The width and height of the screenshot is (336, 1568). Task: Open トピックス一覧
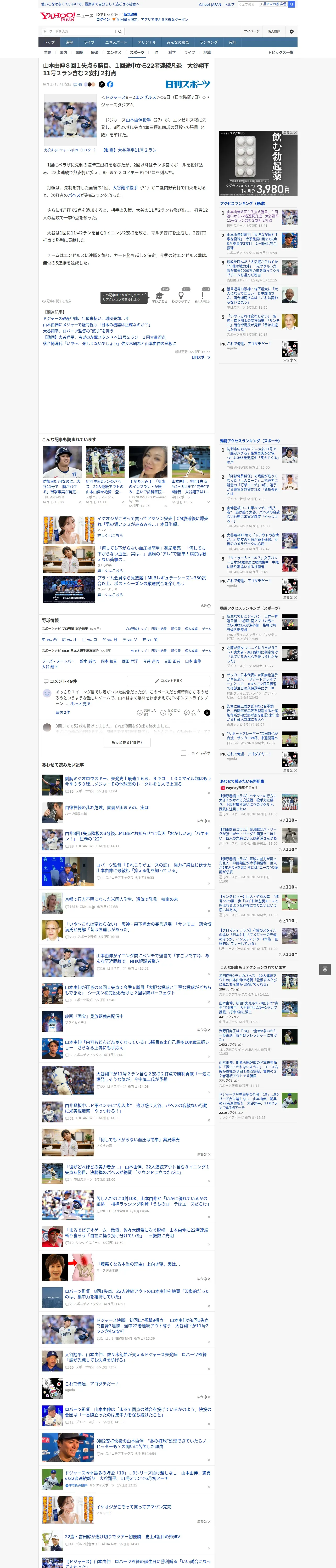coord(281,52)
